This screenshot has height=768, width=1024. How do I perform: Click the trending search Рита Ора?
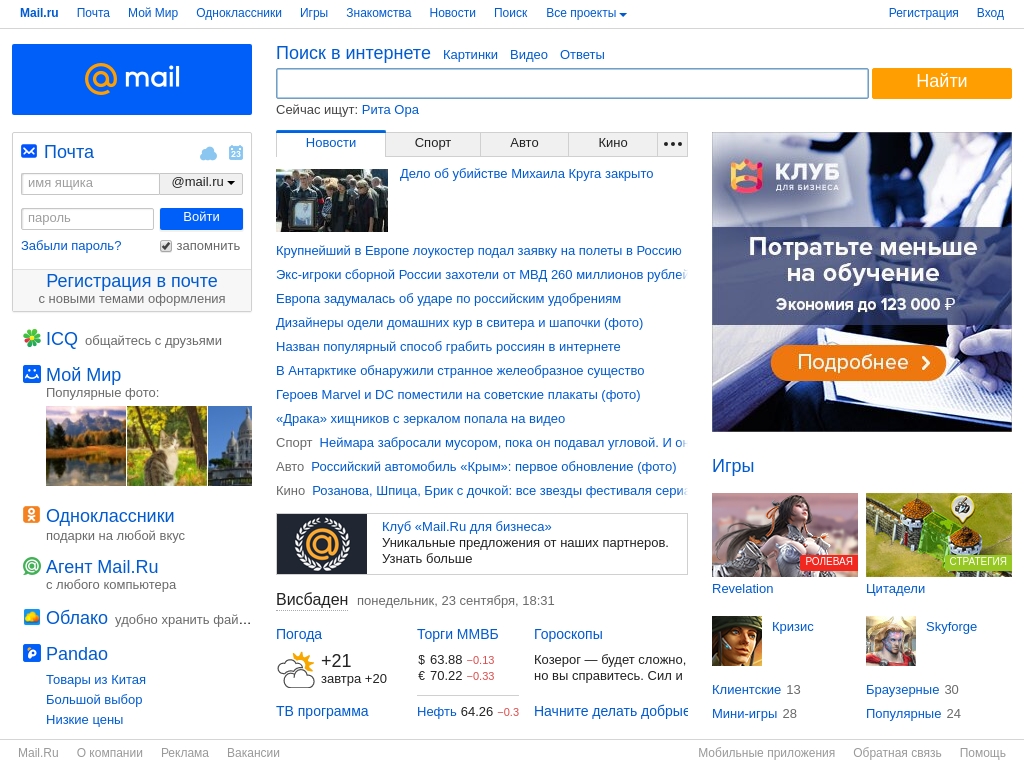point(391,110)
